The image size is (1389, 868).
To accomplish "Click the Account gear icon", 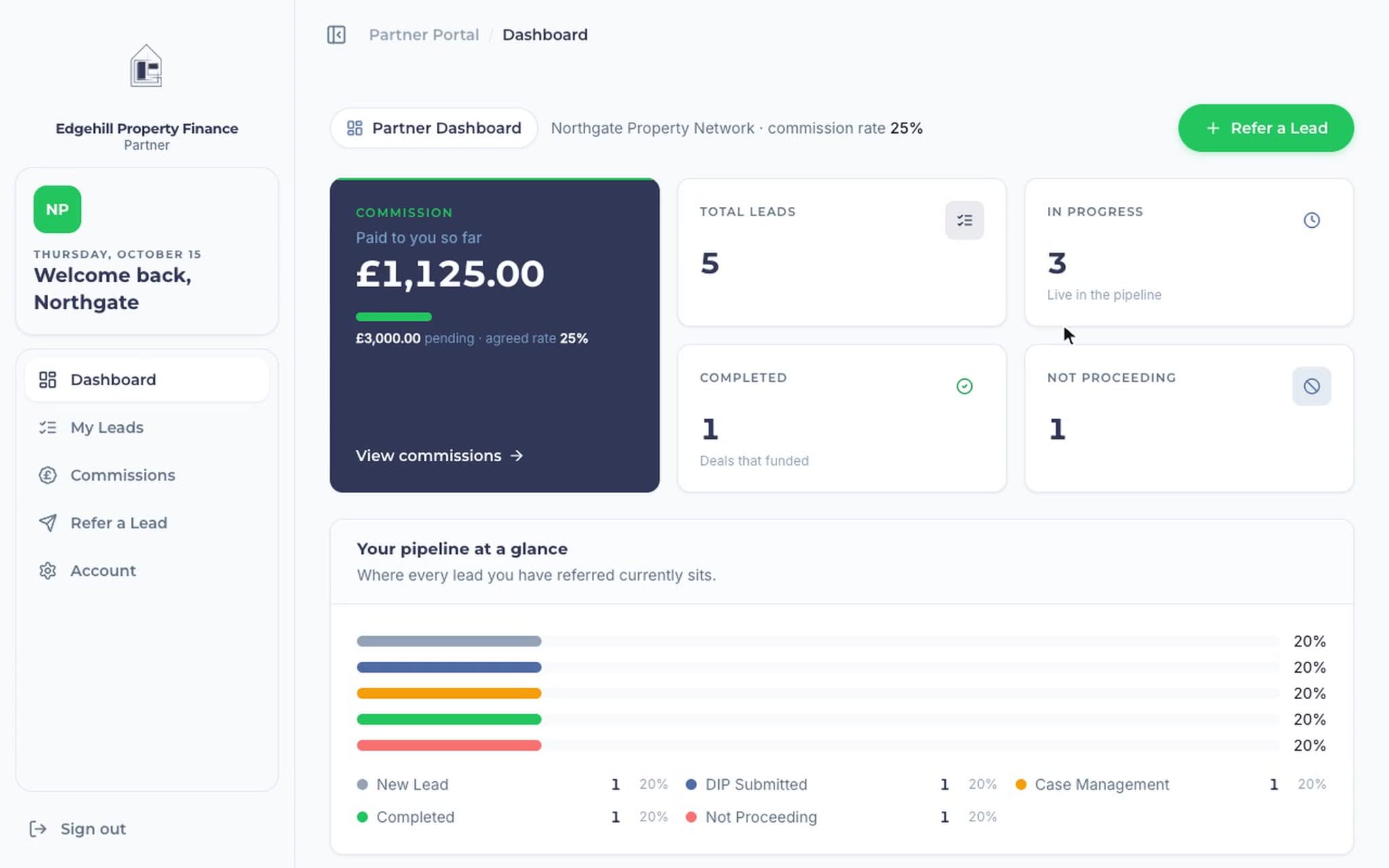I will [47, 571].
